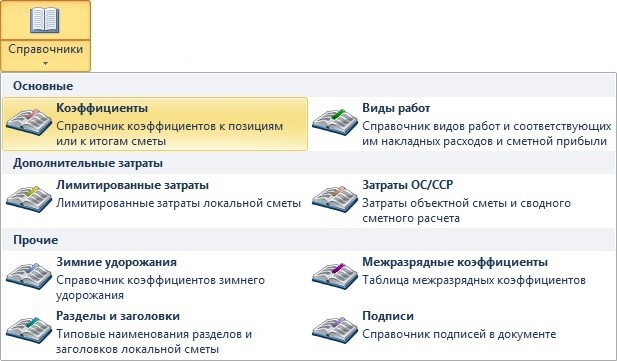Expand the Справочники dropdown arrow

pyautogui.click(x=46, y=63)
